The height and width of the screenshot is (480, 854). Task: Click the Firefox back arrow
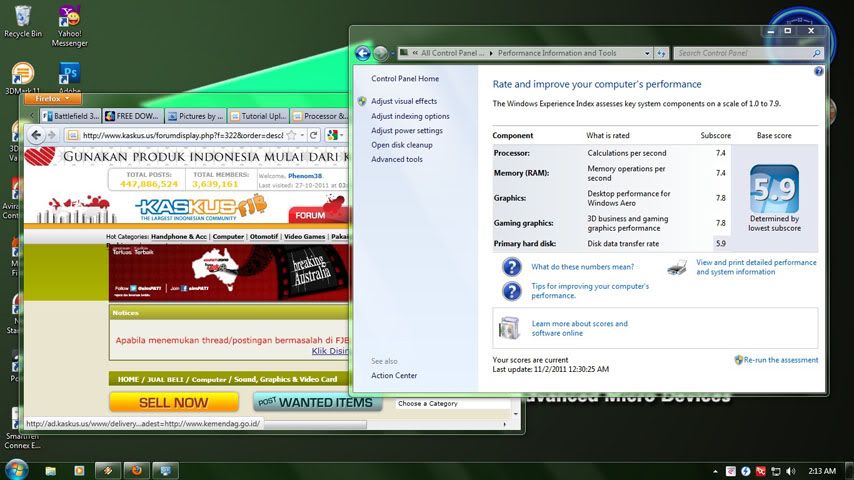click(x=36, y=135)
